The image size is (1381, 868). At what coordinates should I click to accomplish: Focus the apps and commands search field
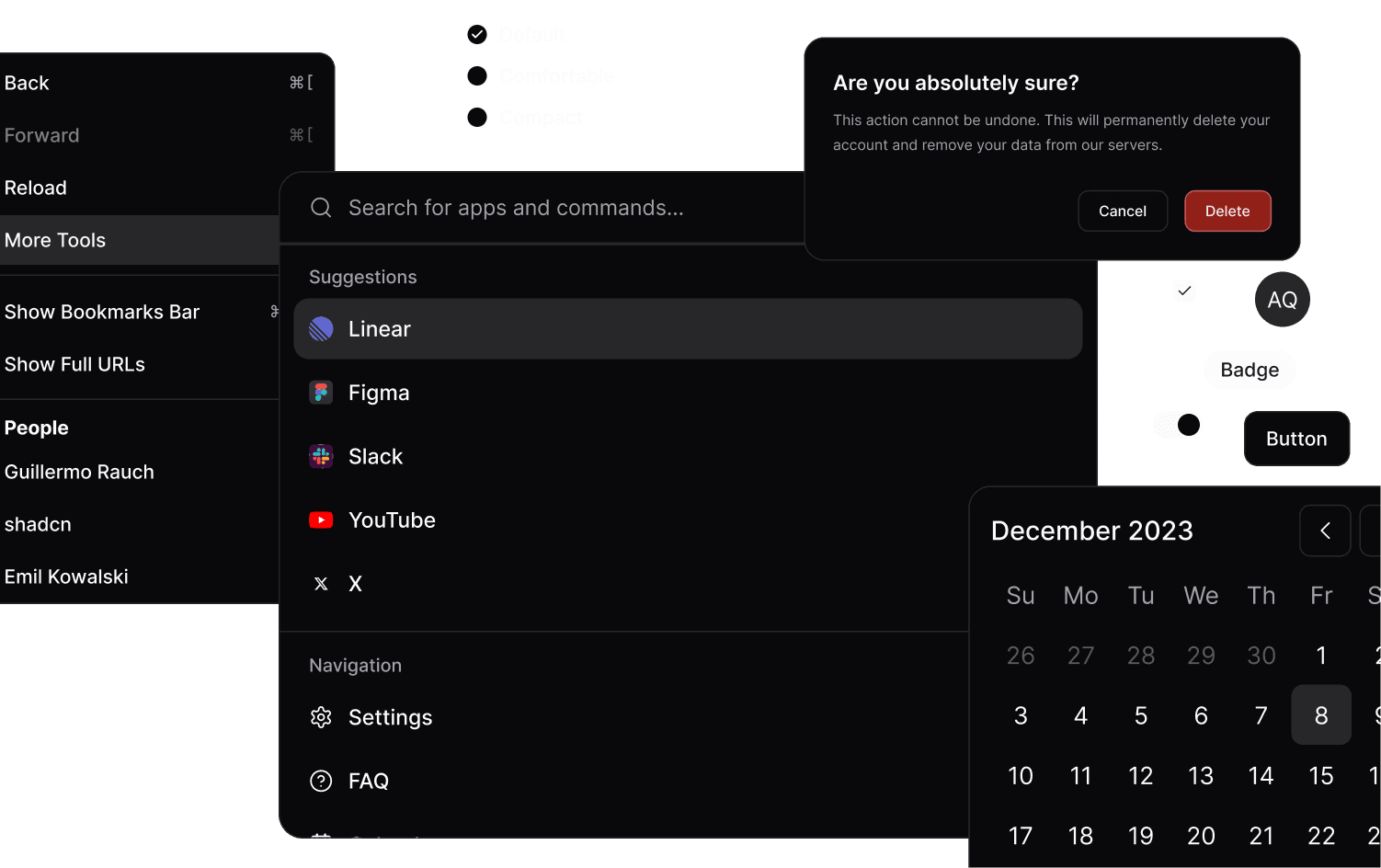click(x=552, y=208)
